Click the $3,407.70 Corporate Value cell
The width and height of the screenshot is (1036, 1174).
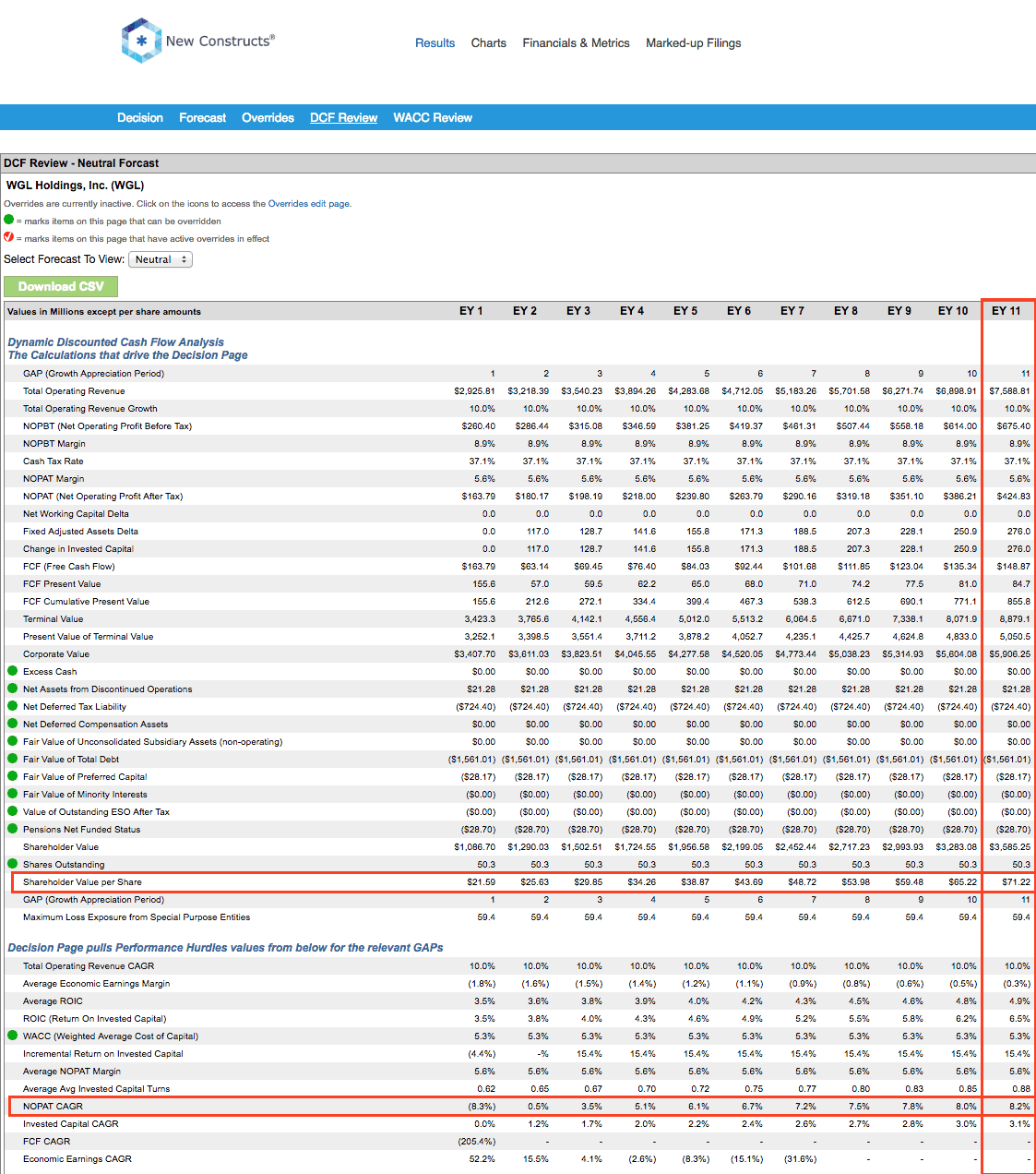click(x=475, y=653)
